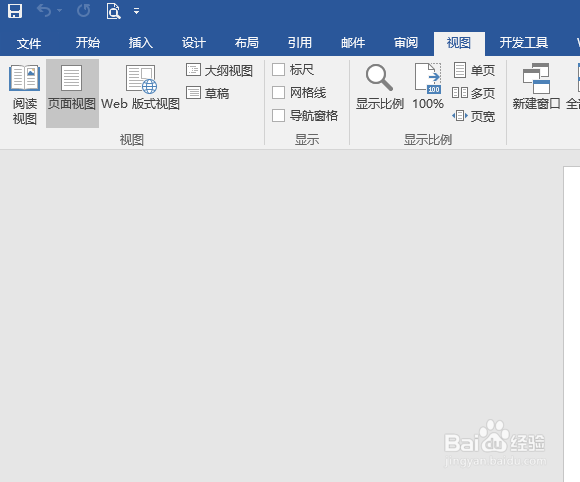This screenshot has height=482, width=580.
Task: Click the Undo arrow icon
Action: click(44, 11)
